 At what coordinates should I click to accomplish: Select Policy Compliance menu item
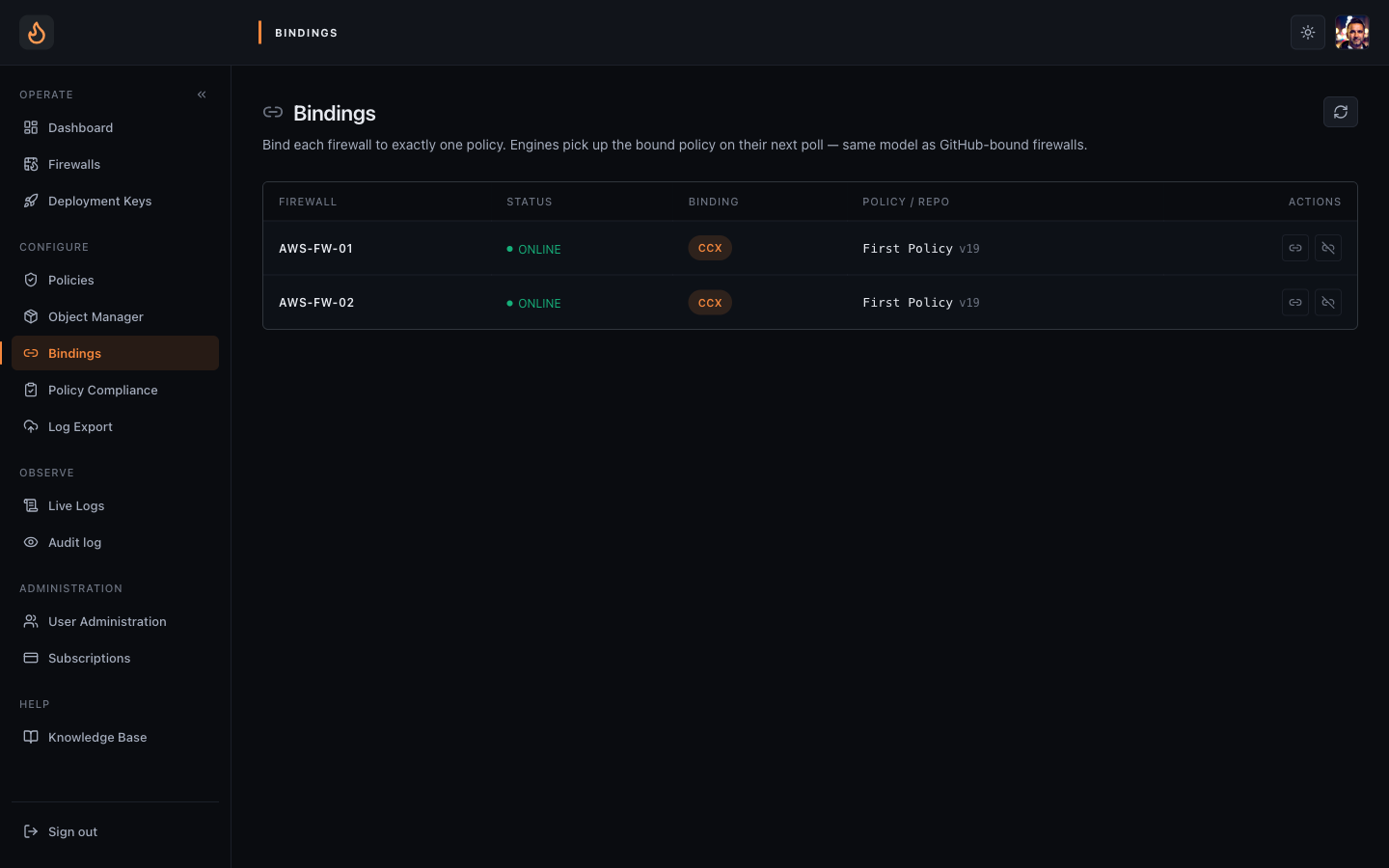pos(115,390)
